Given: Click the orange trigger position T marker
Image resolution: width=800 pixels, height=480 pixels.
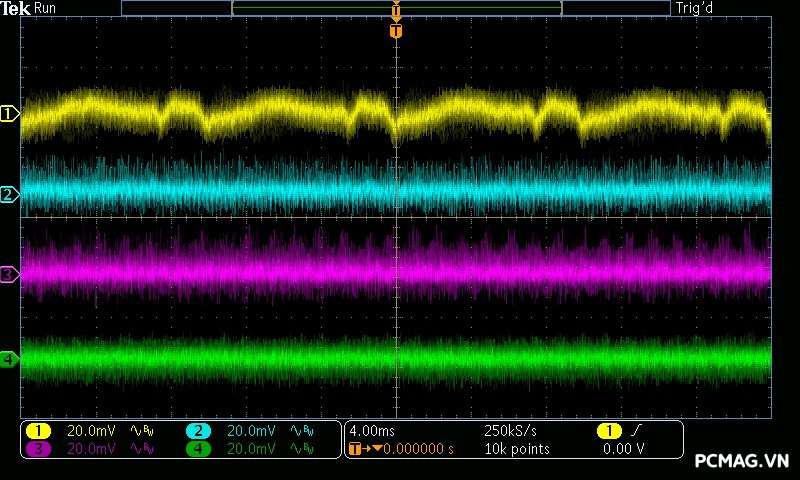Looking at the screenshot, I should pyautogui.click(x=396, y=31).
